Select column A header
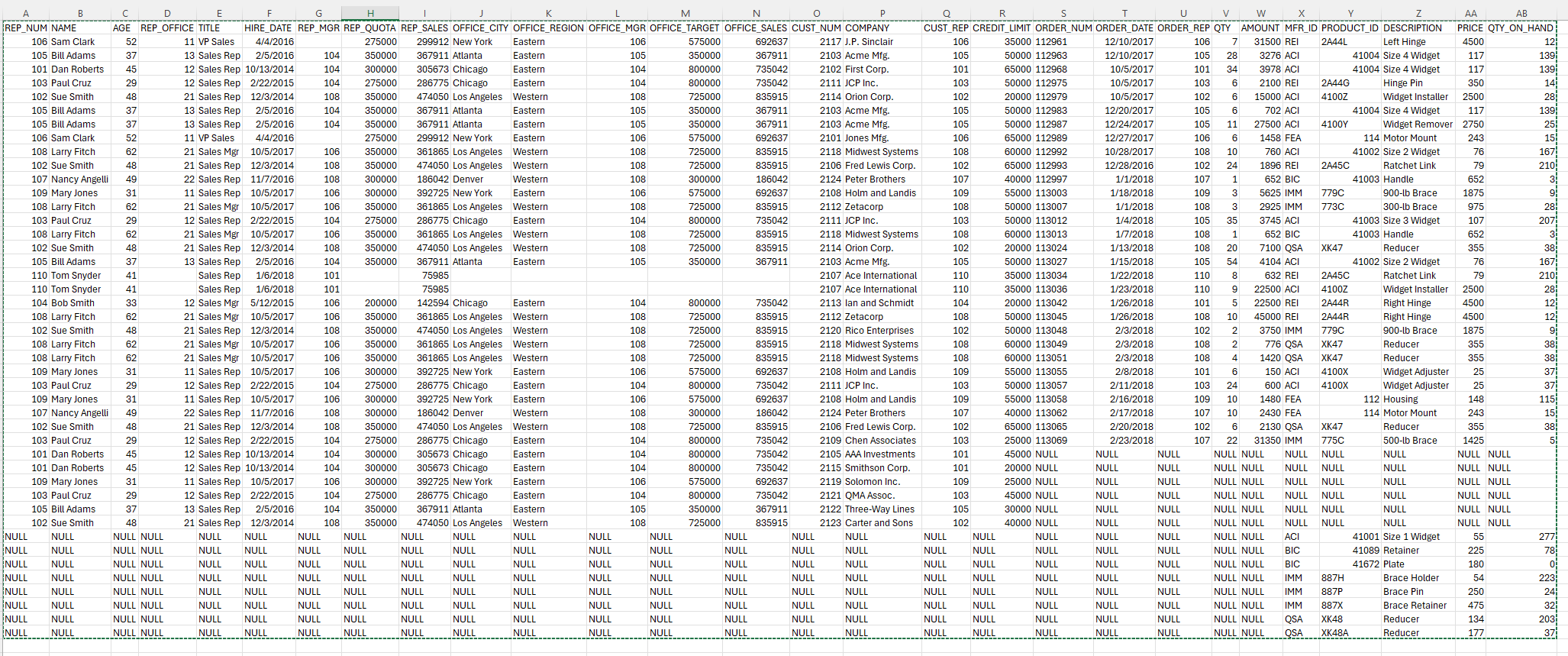 click(x=26, y=13)
